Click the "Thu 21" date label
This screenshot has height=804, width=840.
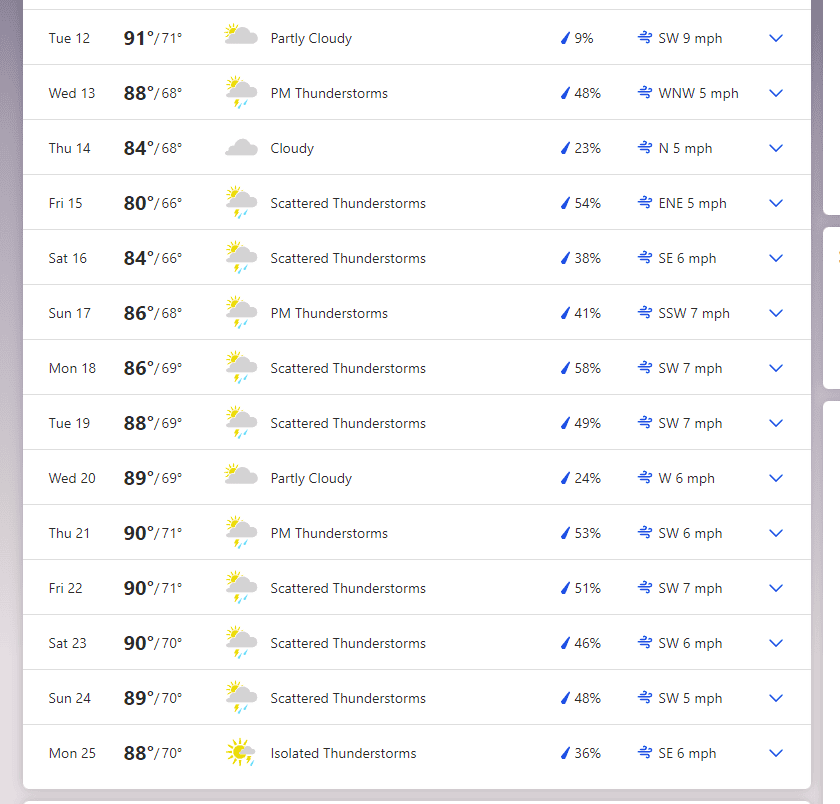(x=69, y=533)
